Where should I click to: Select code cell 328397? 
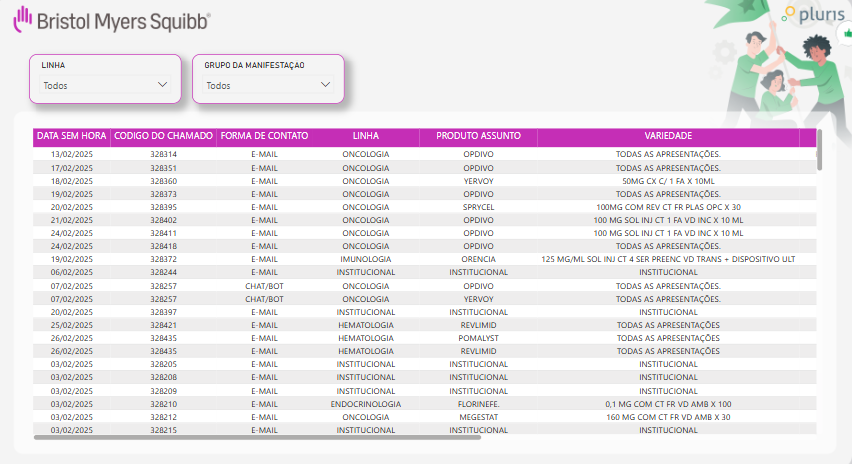pyautogui.click(x=164, y=312)
